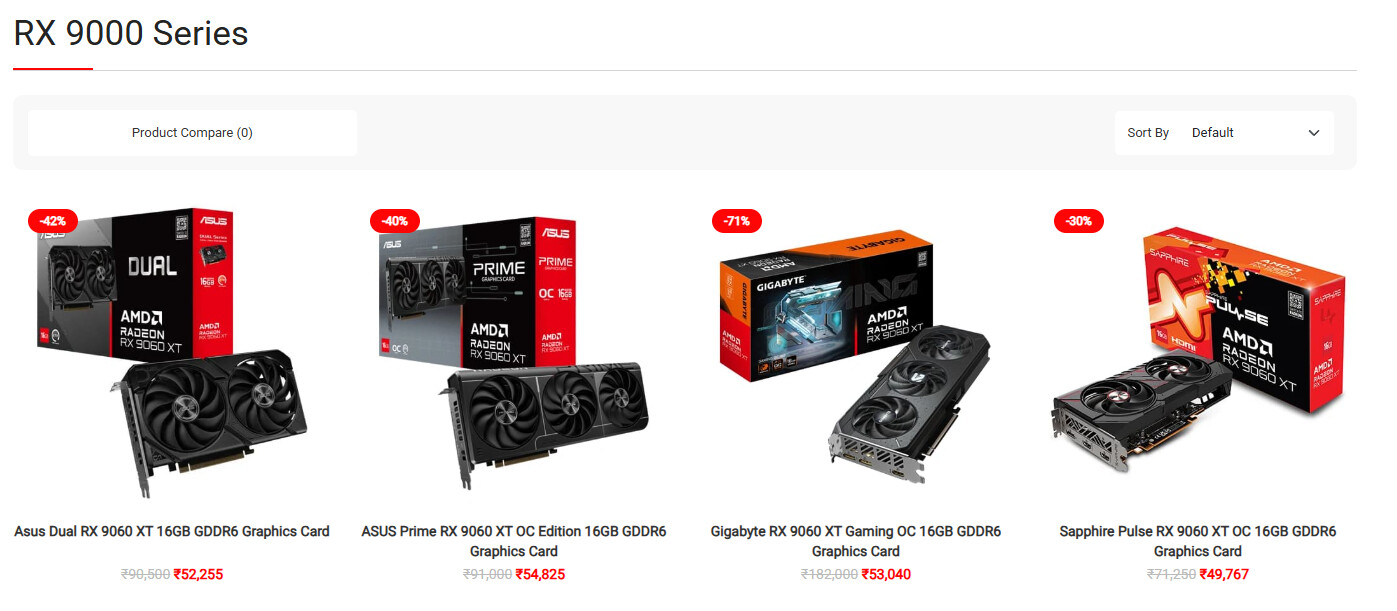The image size is (1397, 611).
Task: Click ASUS Prime RX 9060 XT OC Edition title
Action: click(x=514, y=541)
